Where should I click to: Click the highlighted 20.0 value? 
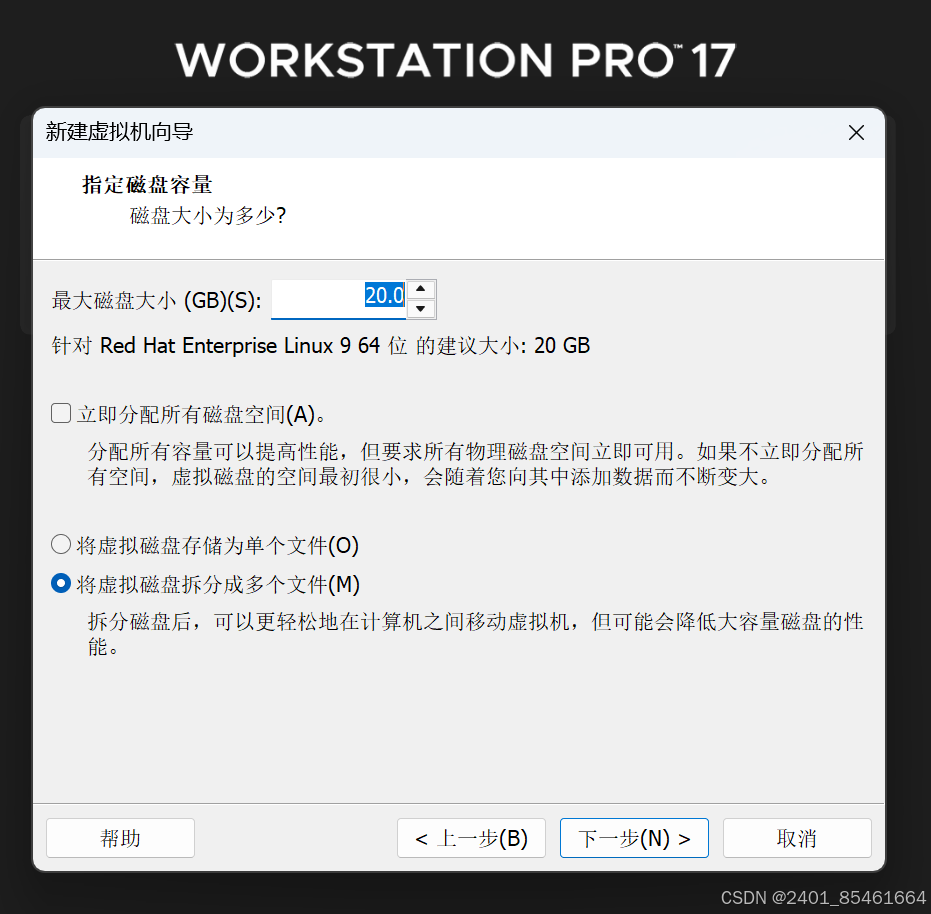(384, 295)
